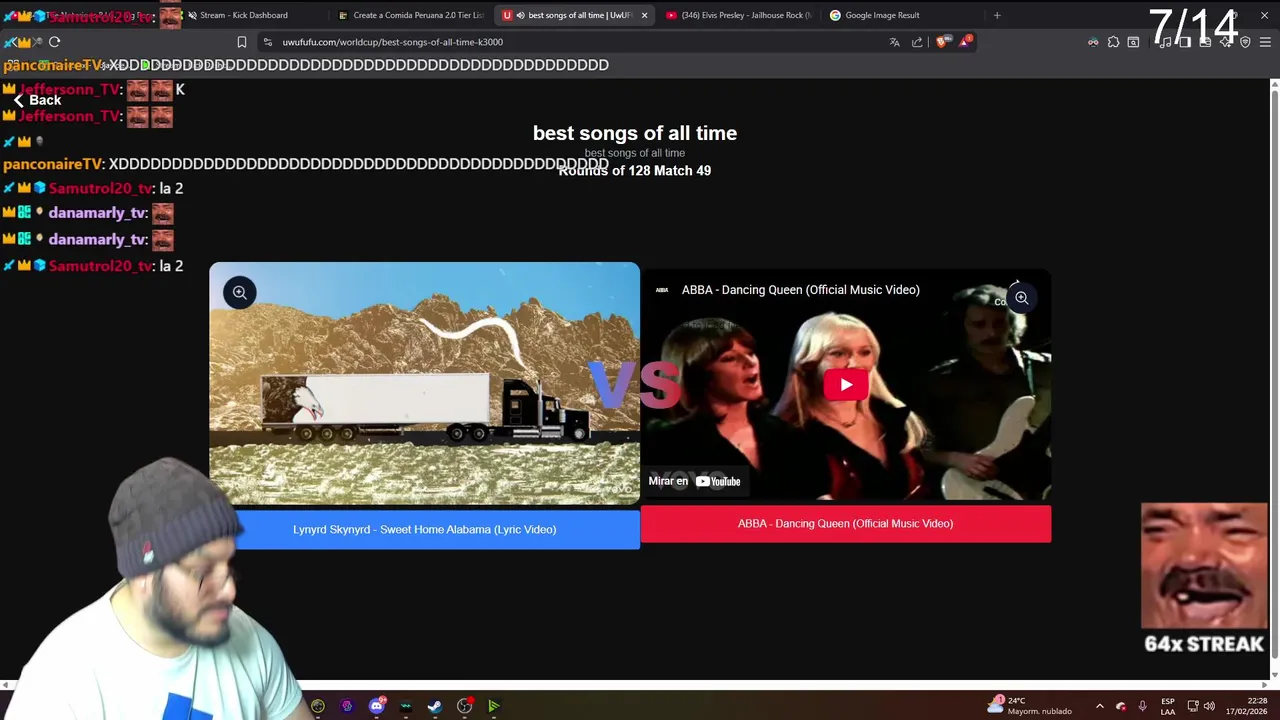This screenshot has width=1280, height=720.
Task: Open the page translate icon
Action: pos(894,42)
